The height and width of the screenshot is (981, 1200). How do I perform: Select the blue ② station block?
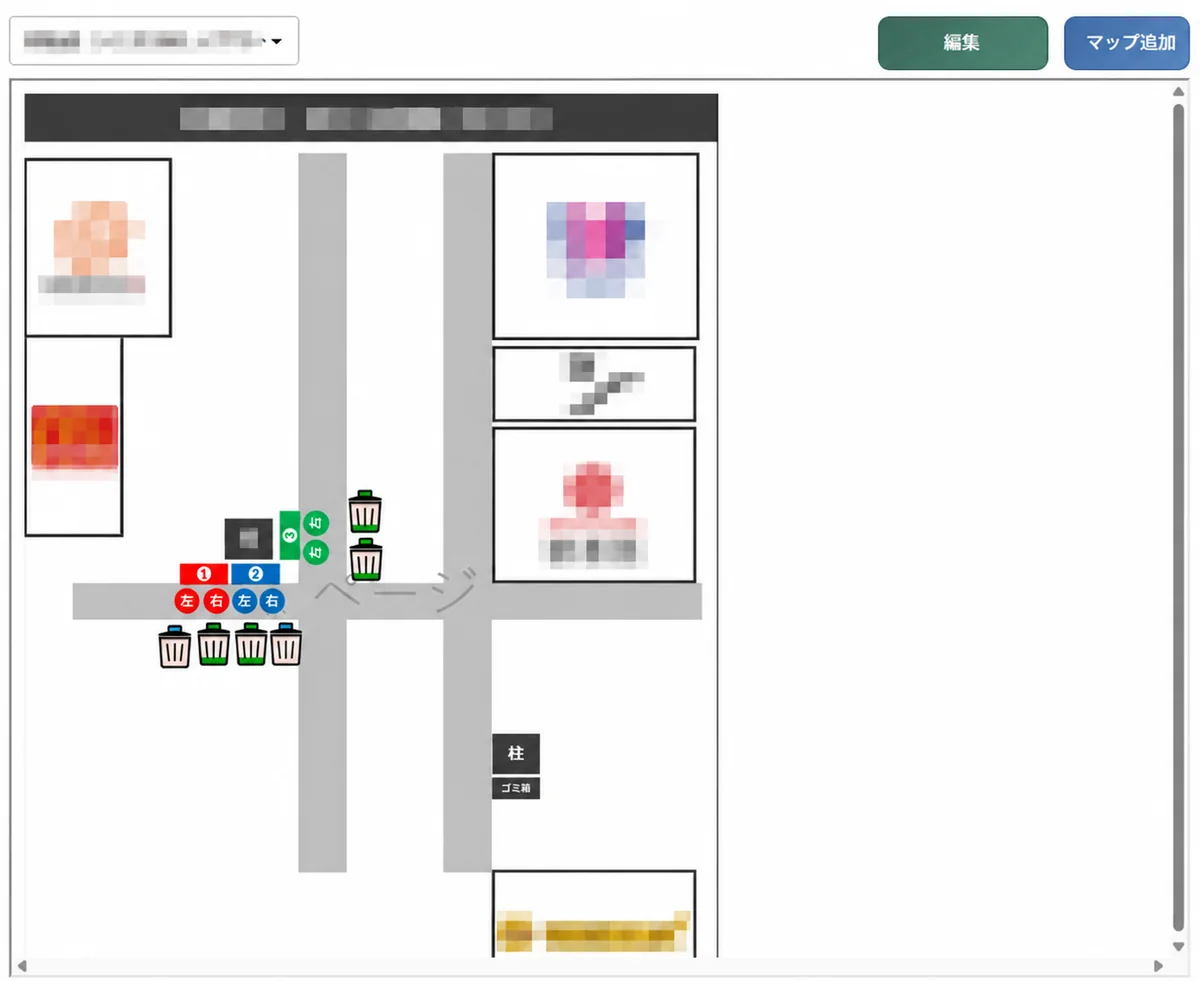255,574
